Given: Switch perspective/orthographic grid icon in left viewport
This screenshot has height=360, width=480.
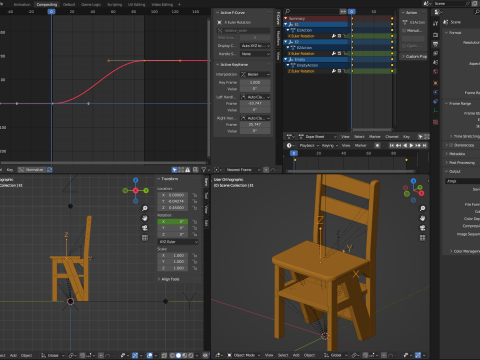Looking at the screenshot, I should point(145,238).
